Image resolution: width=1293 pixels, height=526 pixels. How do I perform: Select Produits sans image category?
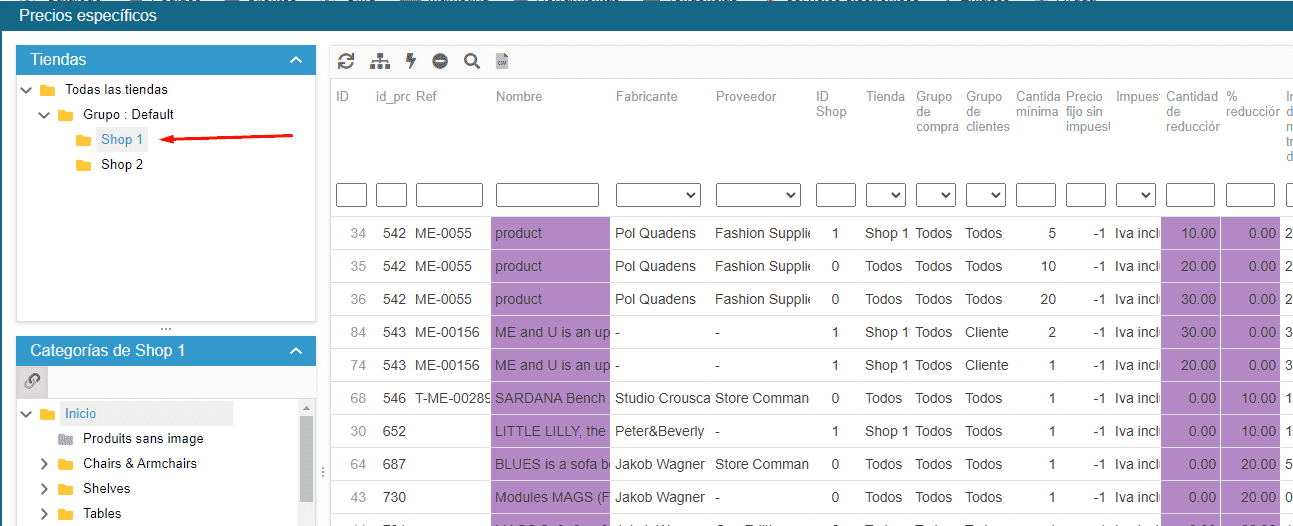coord(143,438)
